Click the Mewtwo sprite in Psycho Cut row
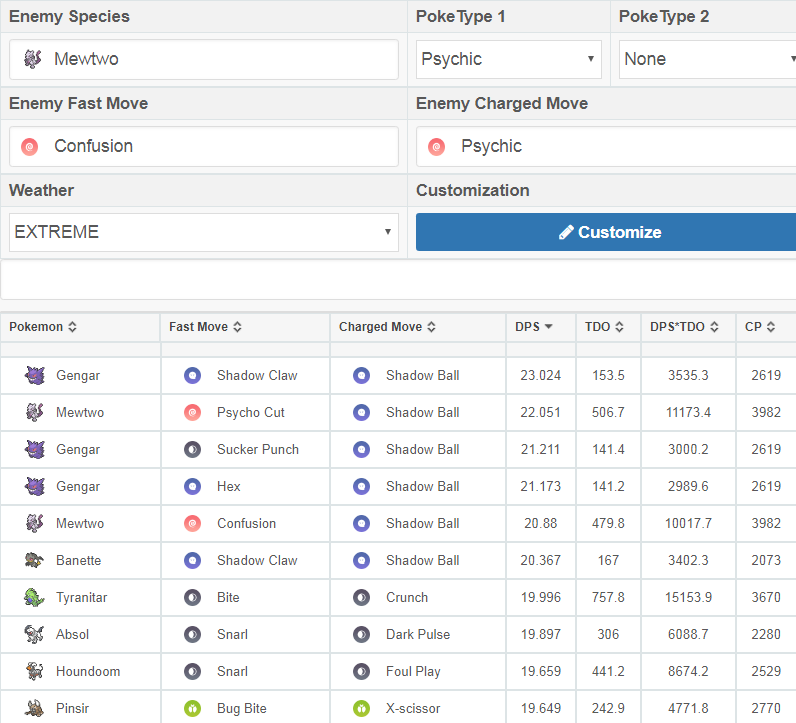This screenshot has width=796, height=723. tap(34, 412)
